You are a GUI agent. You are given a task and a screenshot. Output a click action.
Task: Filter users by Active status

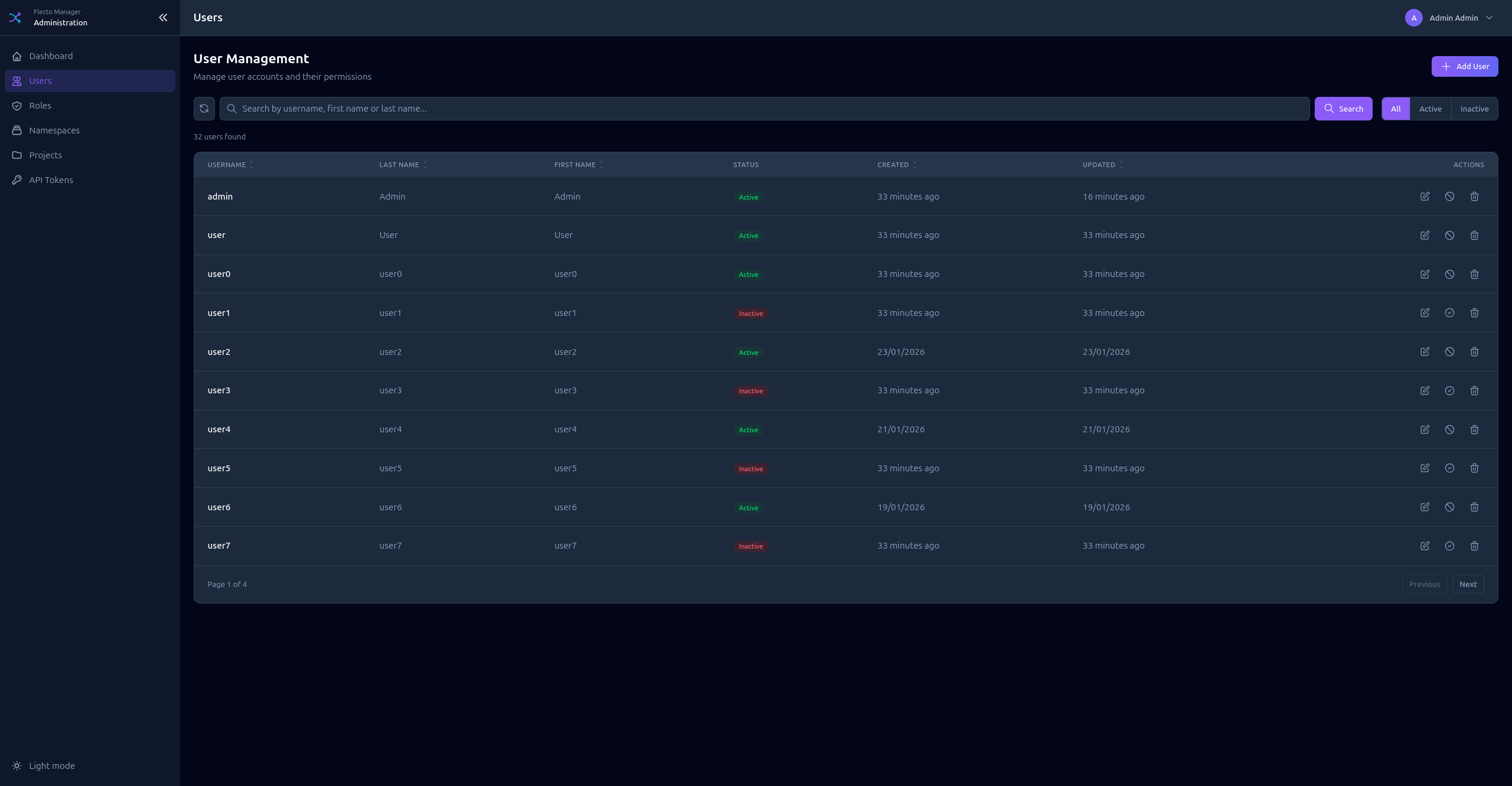(x=1430, y=108)
